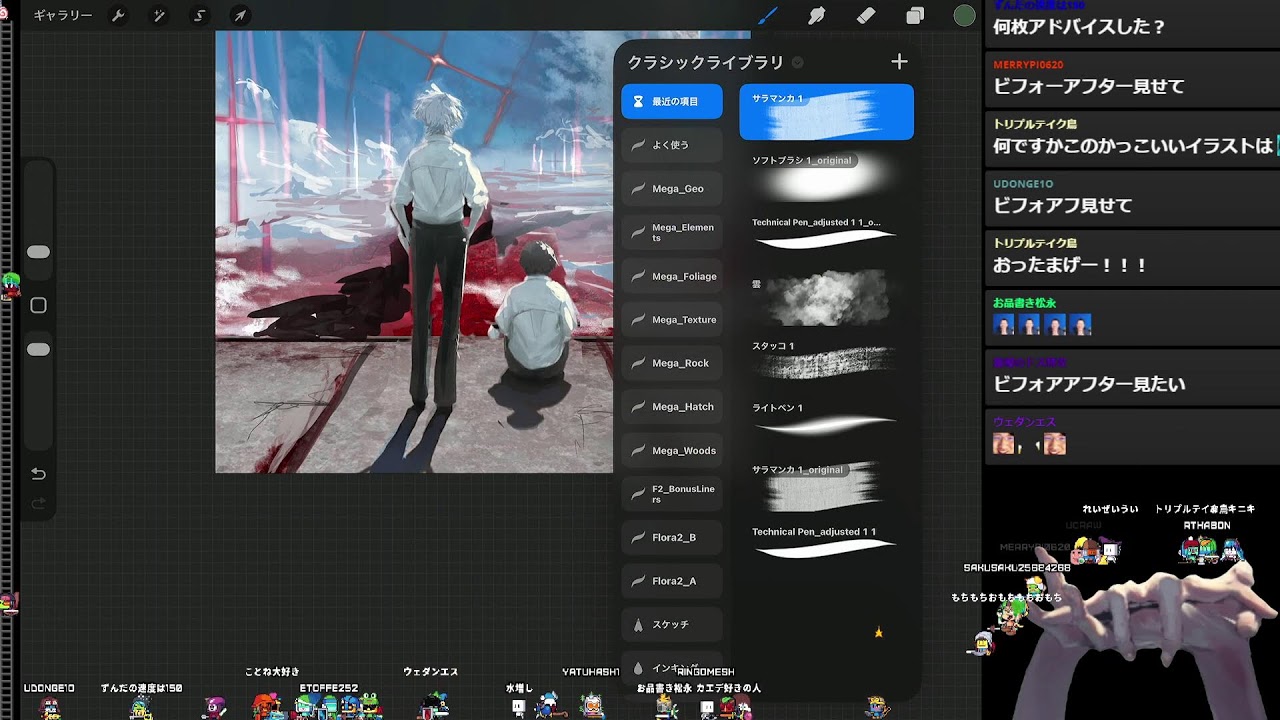Open the Mega_Foliage brush set

tap(672, 276)
